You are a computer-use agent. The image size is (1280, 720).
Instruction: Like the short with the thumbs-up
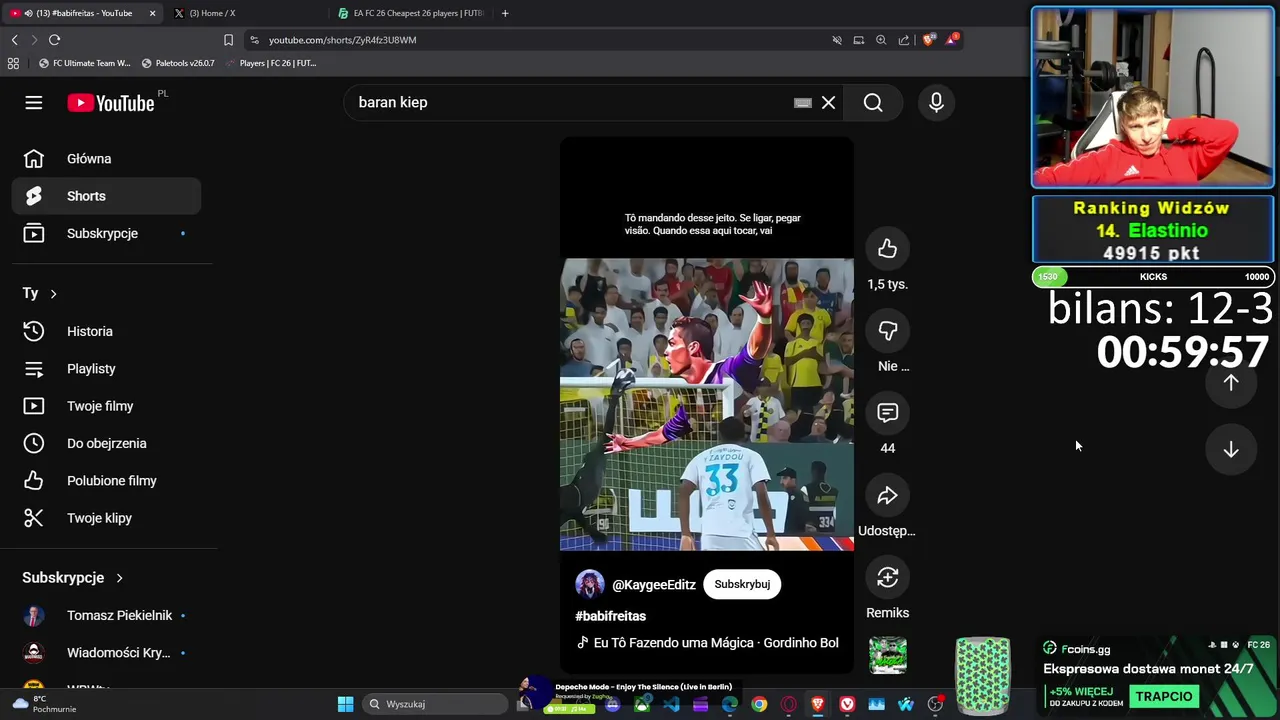(887, 249)
